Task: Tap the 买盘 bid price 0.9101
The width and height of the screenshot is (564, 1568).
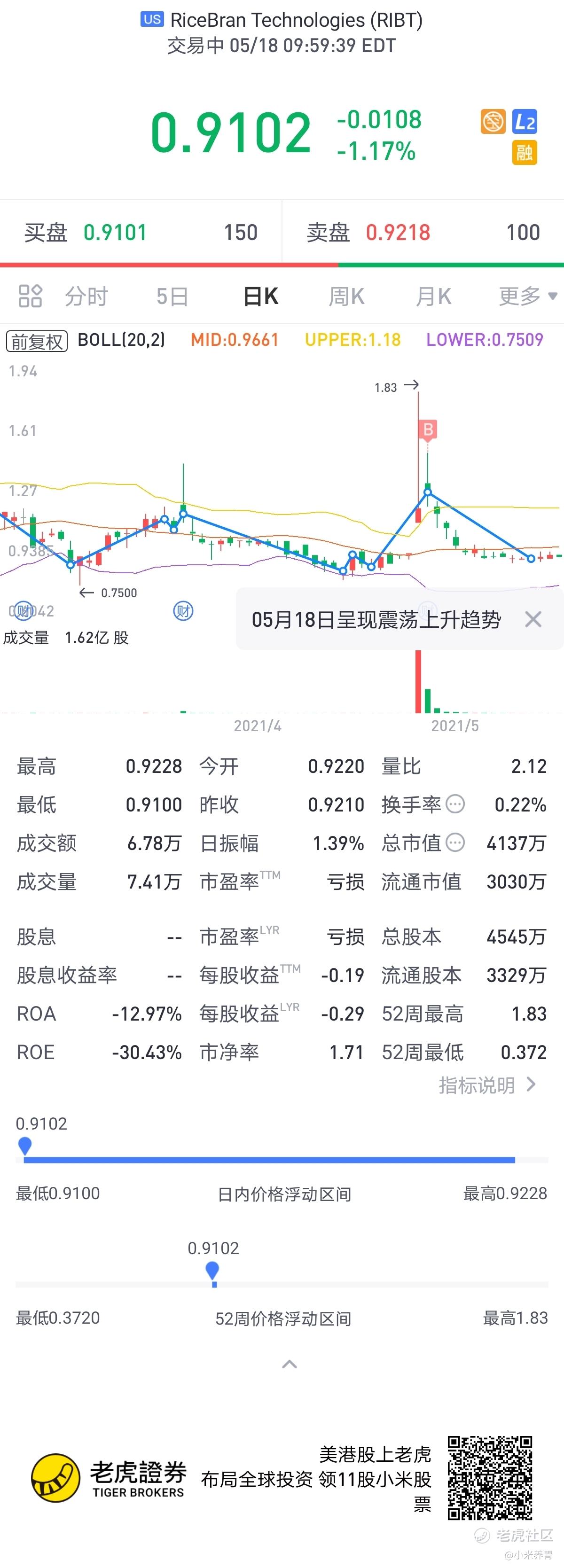Action: coord(115,233)
